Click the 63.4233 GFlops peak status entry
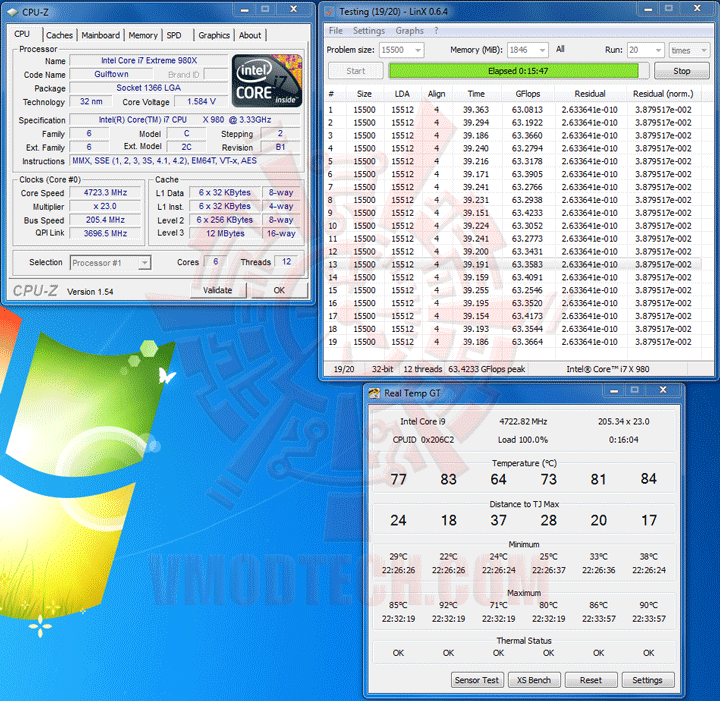 (x=487, y=369)
